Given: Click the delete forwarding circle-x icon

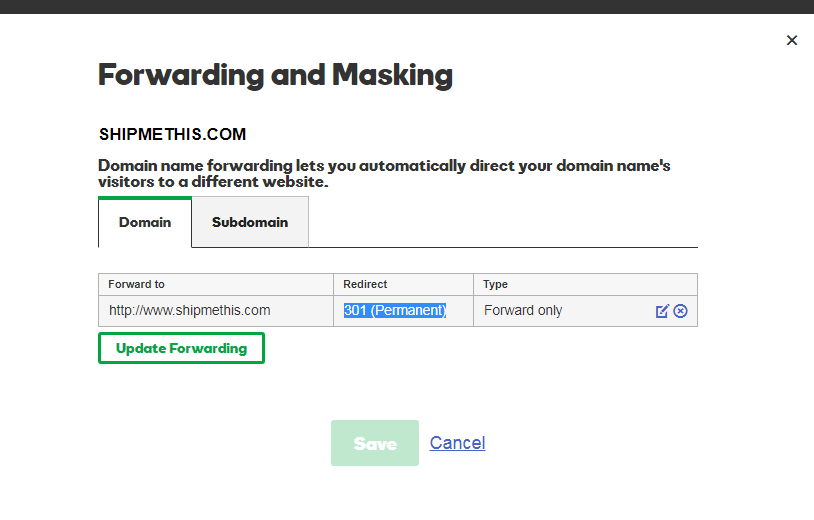Looking at the screenshot, I should pyautogui.click(x=681, y=311).
